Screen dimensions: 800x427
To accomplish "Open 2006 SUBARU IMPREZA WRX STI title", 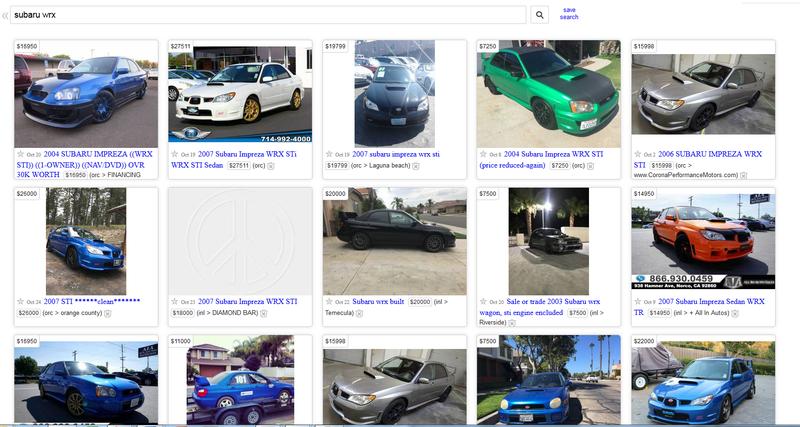I will tap(698, 159).
